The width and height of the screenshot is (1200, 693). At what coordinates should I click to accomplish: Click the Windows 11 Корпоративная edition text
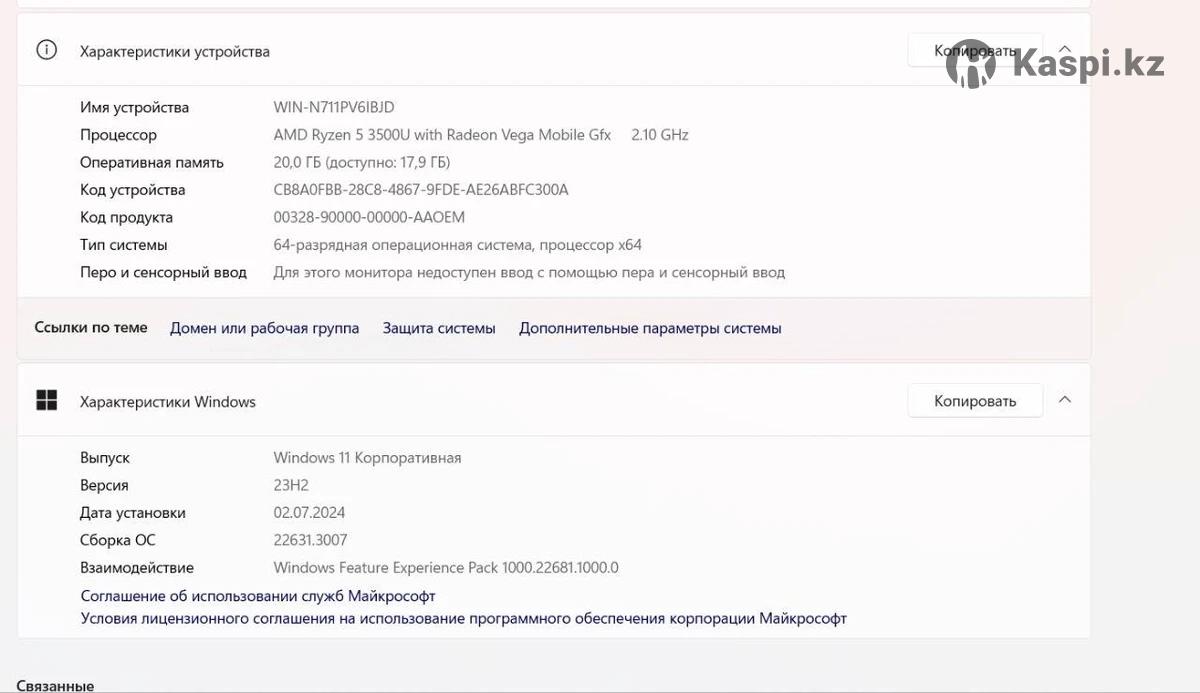(367, 458)
